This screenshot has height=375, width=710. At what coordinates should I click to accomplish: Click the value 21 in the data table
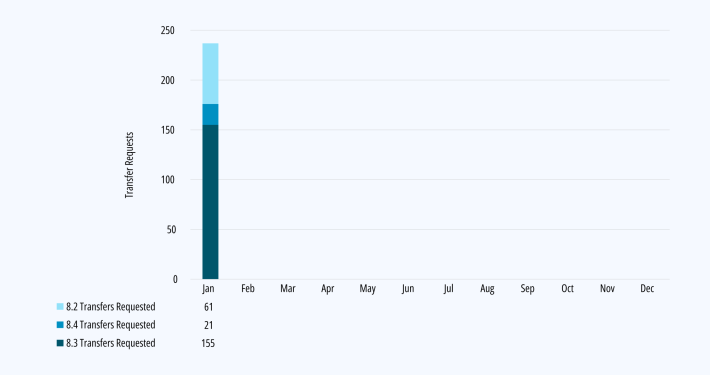pyautogui.click(x=208, y=325)
